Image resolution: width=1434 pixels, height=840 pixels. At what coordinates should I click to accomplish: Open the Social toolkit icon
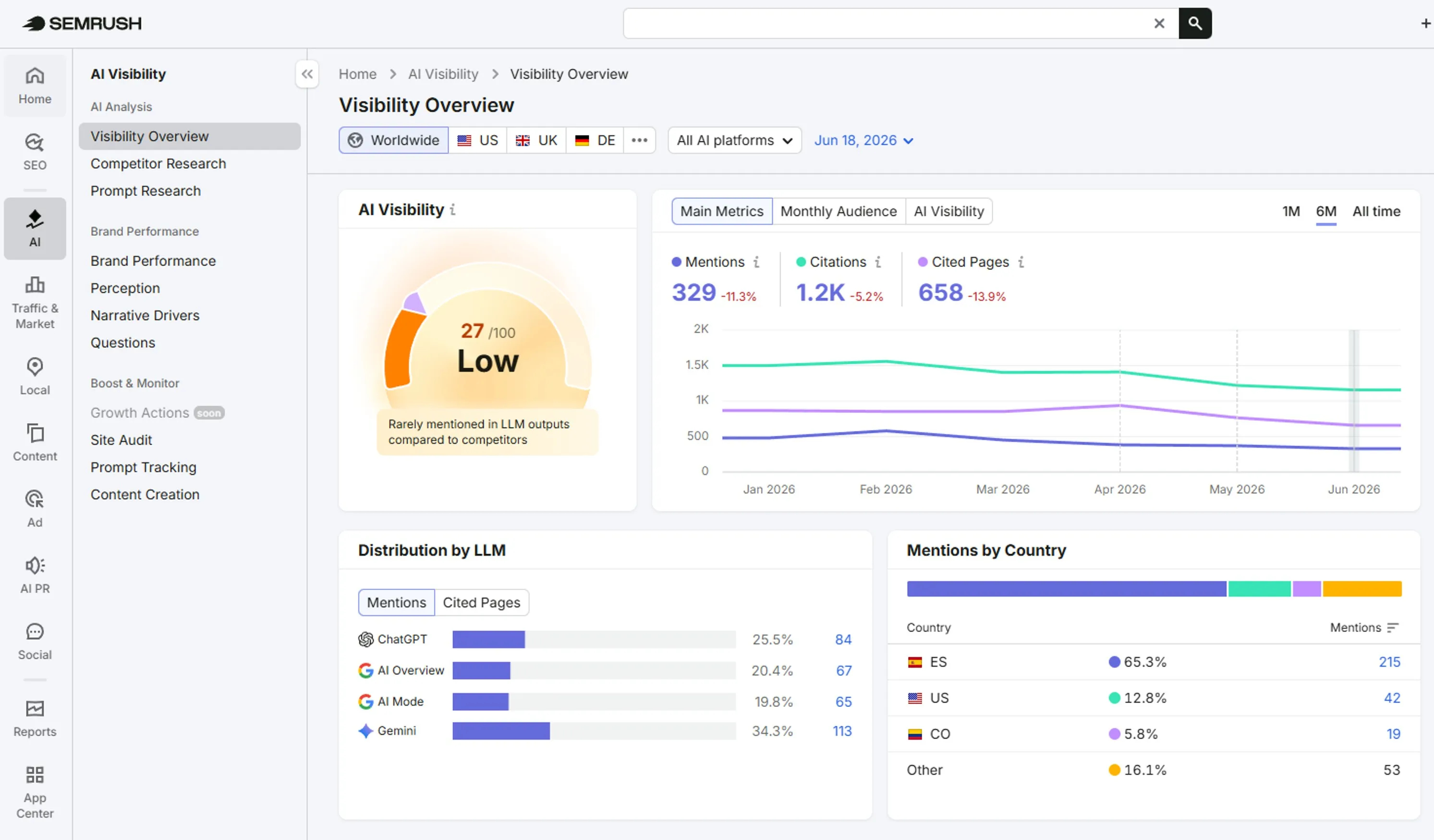pos(35,641)
